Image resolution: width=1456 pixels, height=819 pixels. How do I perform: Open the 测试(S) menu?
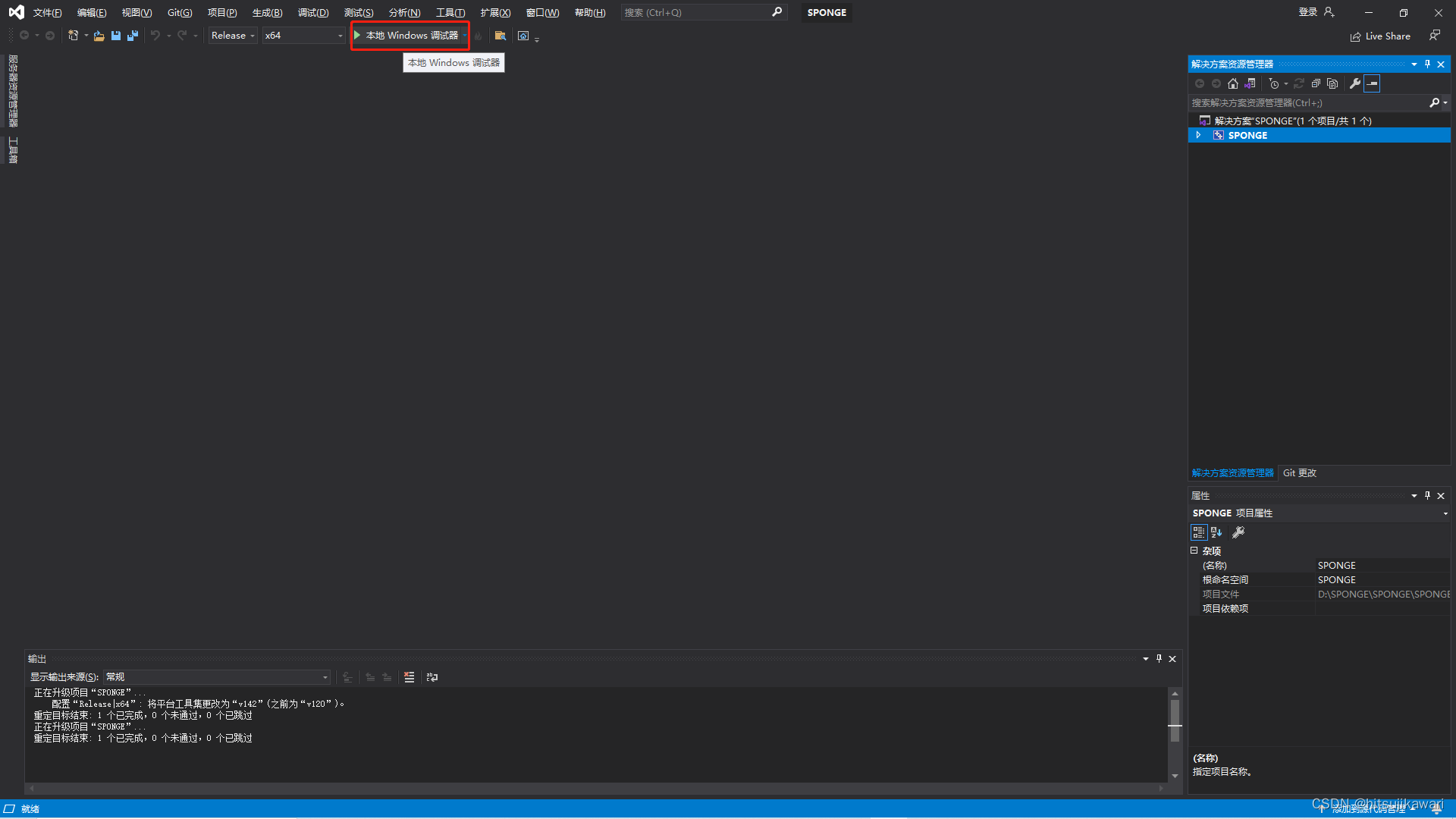[x=359, y=13]
